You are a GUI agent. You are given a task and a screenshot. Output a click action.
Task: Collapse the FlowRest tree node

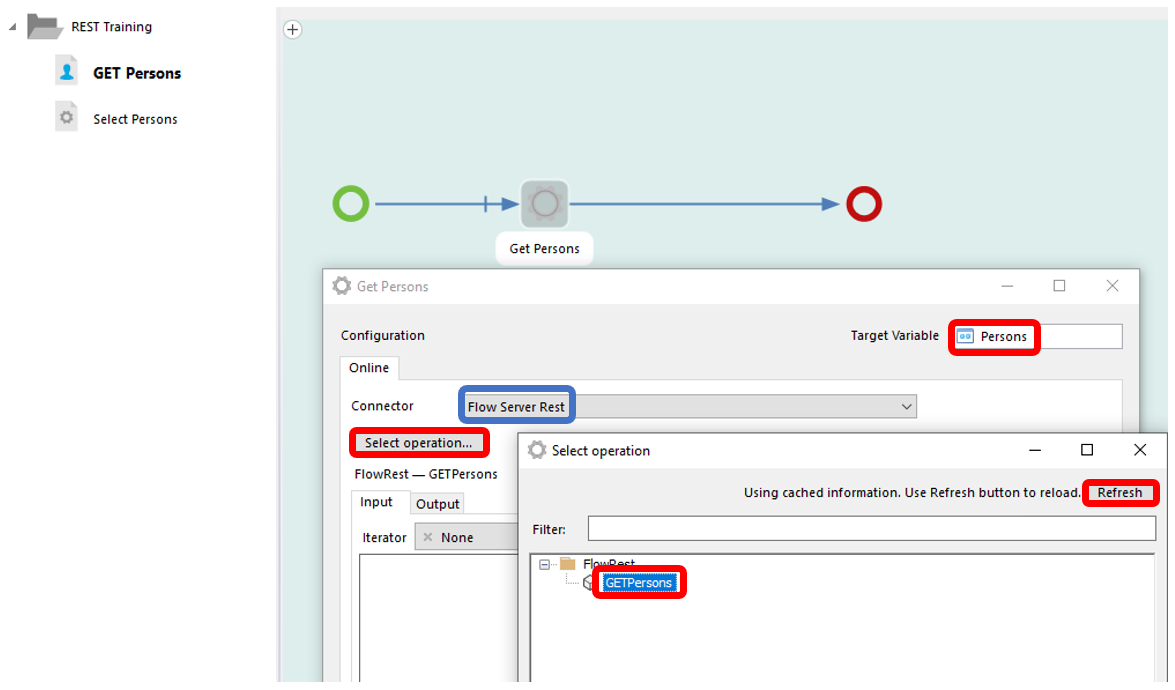click(545, 564)
